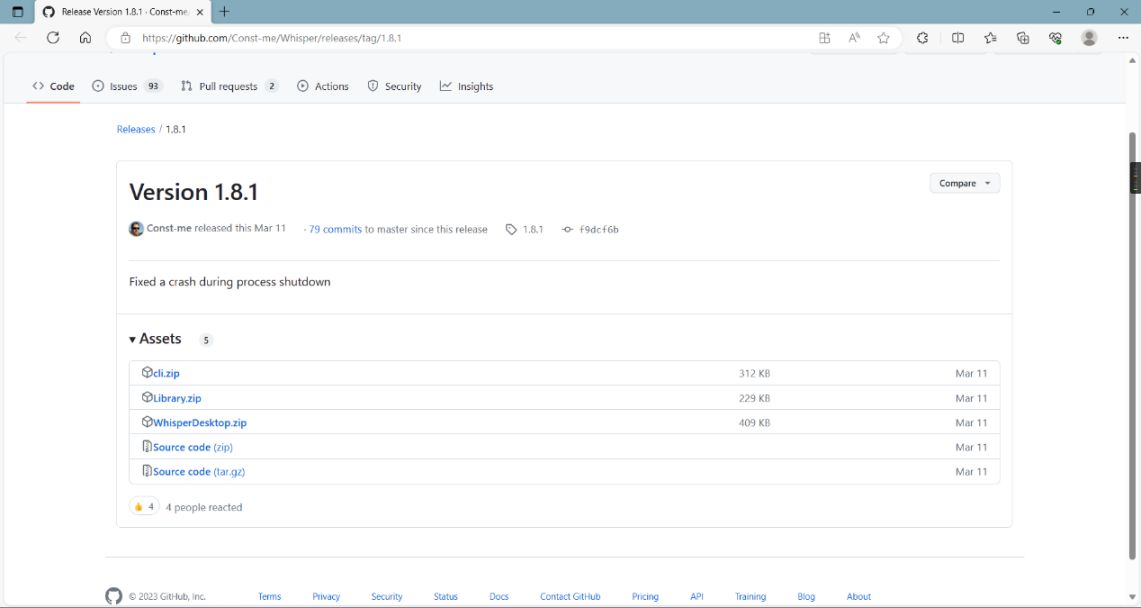Open the Compare dropdown
The image size is (1141, 608).
coord(964,183)
